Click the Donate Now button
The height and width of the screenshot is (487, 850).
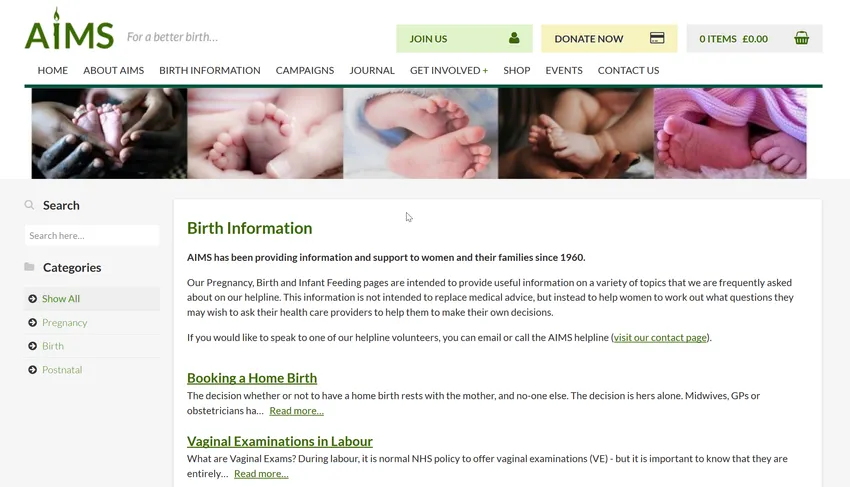pos(609,39)
